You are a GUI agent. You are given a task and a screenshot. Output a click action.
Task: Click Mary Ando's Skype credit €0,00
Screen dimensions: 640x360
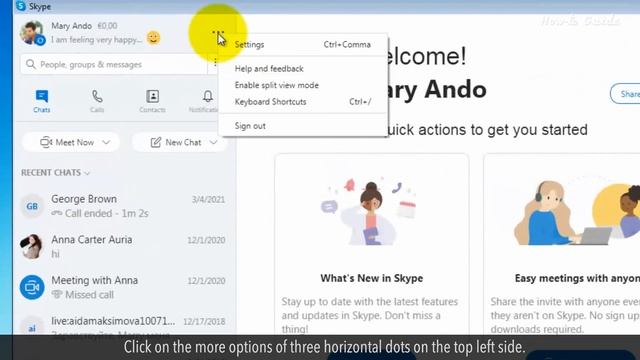(107, 26)
